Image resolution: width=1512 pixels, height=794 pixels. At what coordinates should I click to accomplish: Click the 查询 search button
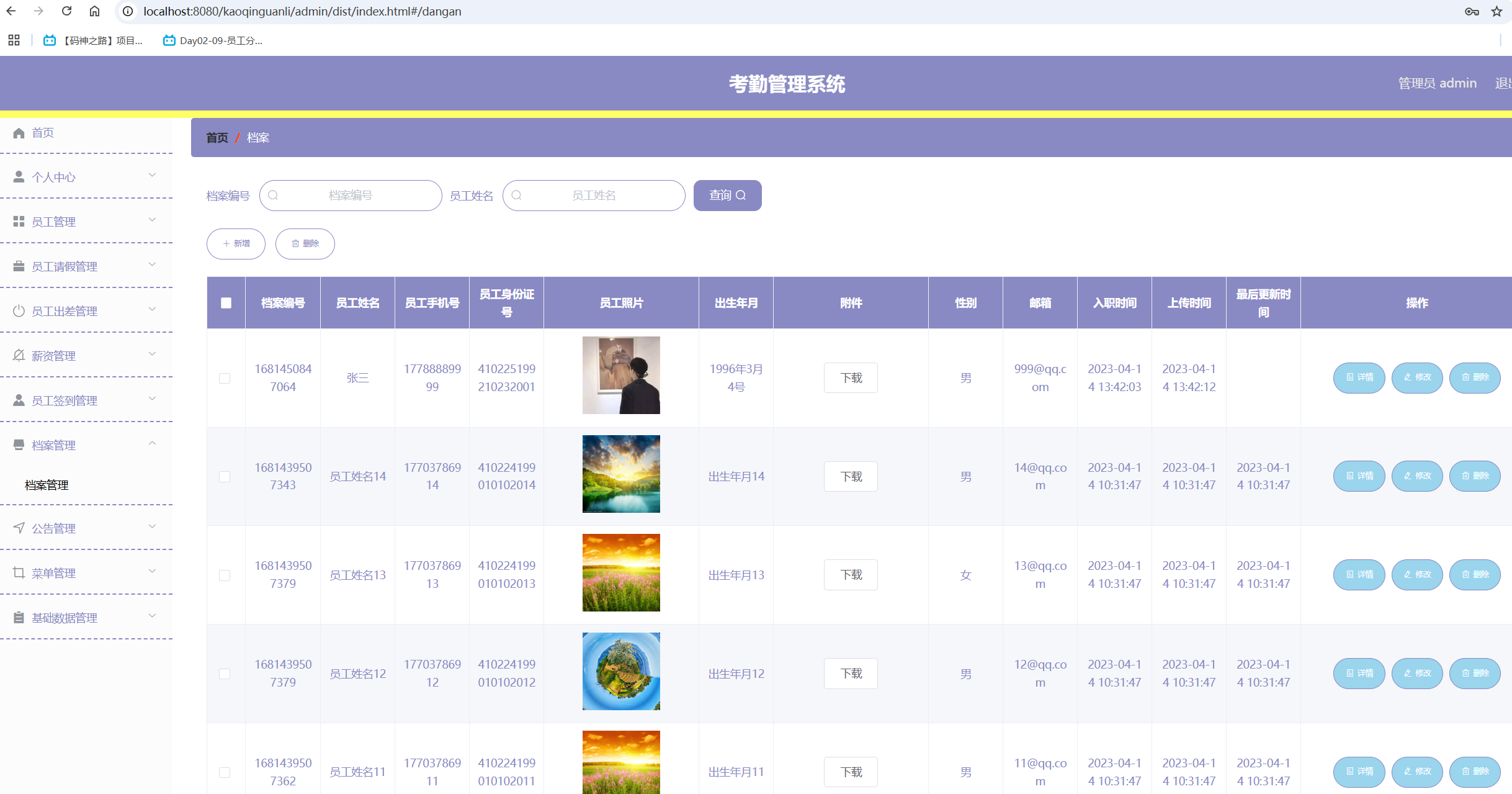point(727,196)
